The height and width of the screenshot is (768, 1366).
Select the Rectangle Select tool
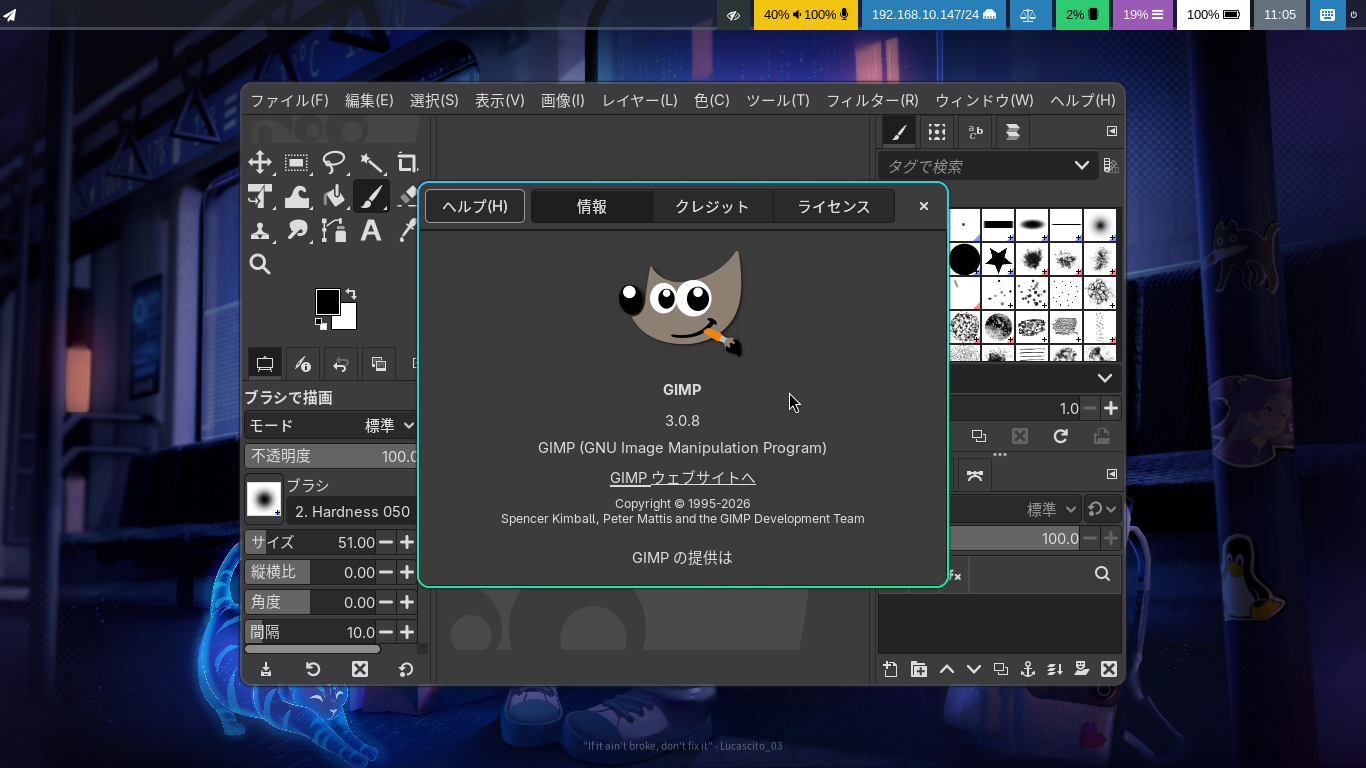296,163
